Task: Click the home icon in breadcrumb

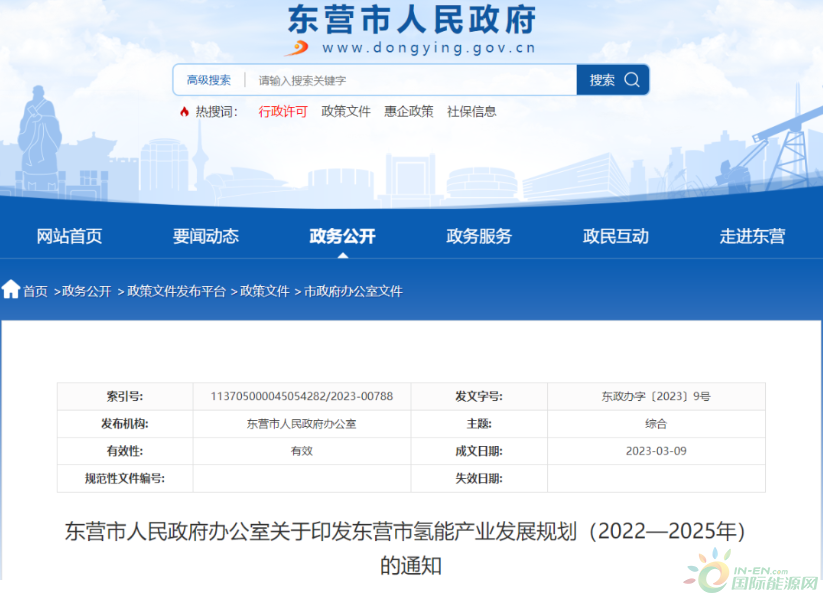Action: click(11, 290)
